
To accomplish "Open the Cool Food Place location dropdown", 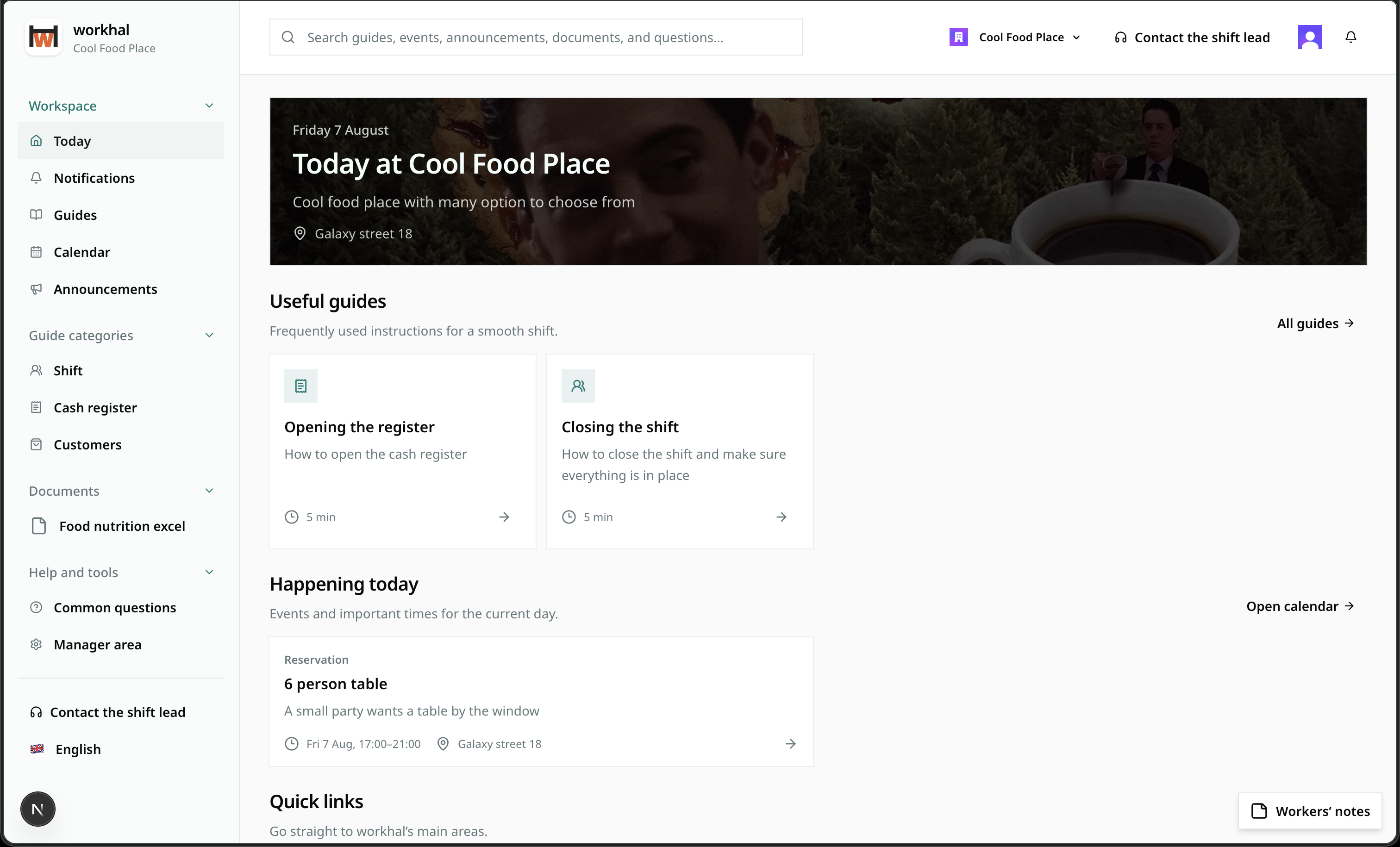I will click(1015, 37).
